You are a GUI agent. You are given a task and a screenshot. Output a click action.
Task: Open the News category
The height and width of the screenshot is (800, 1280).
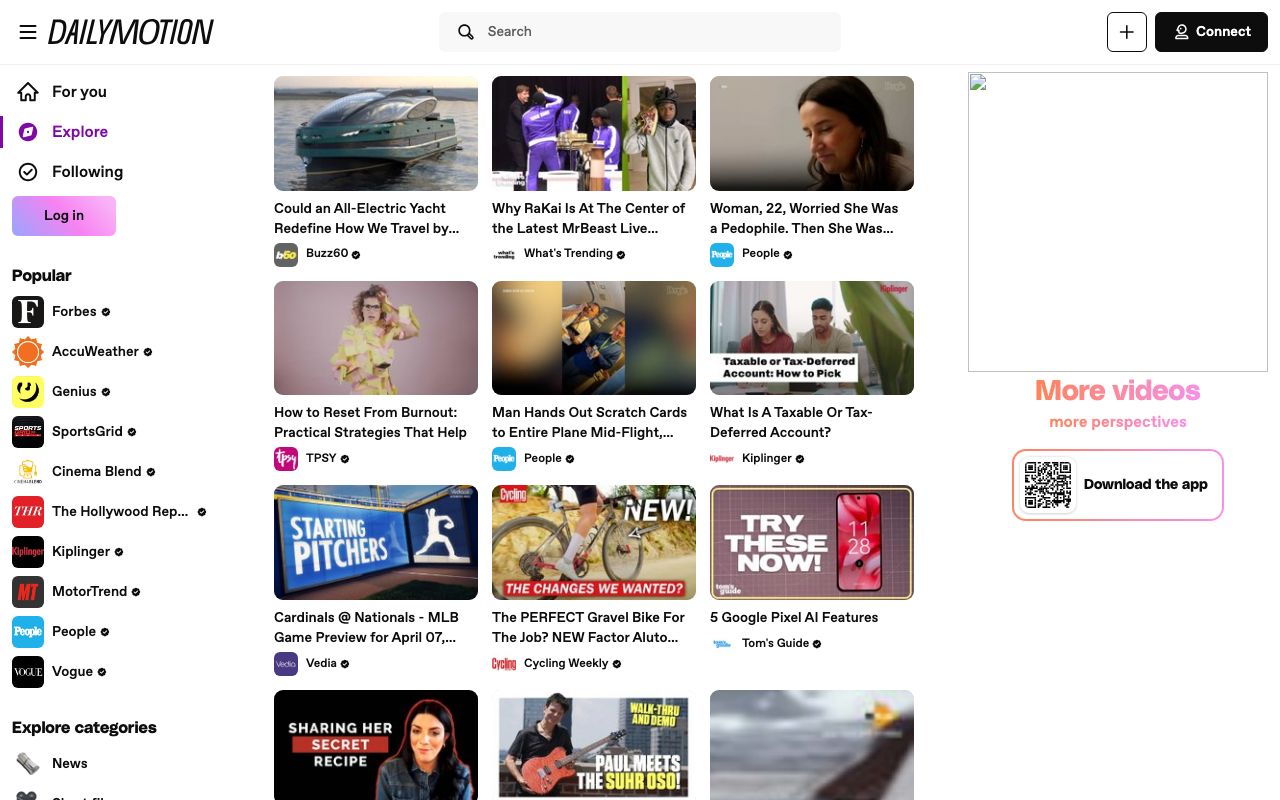pos(70,764)
